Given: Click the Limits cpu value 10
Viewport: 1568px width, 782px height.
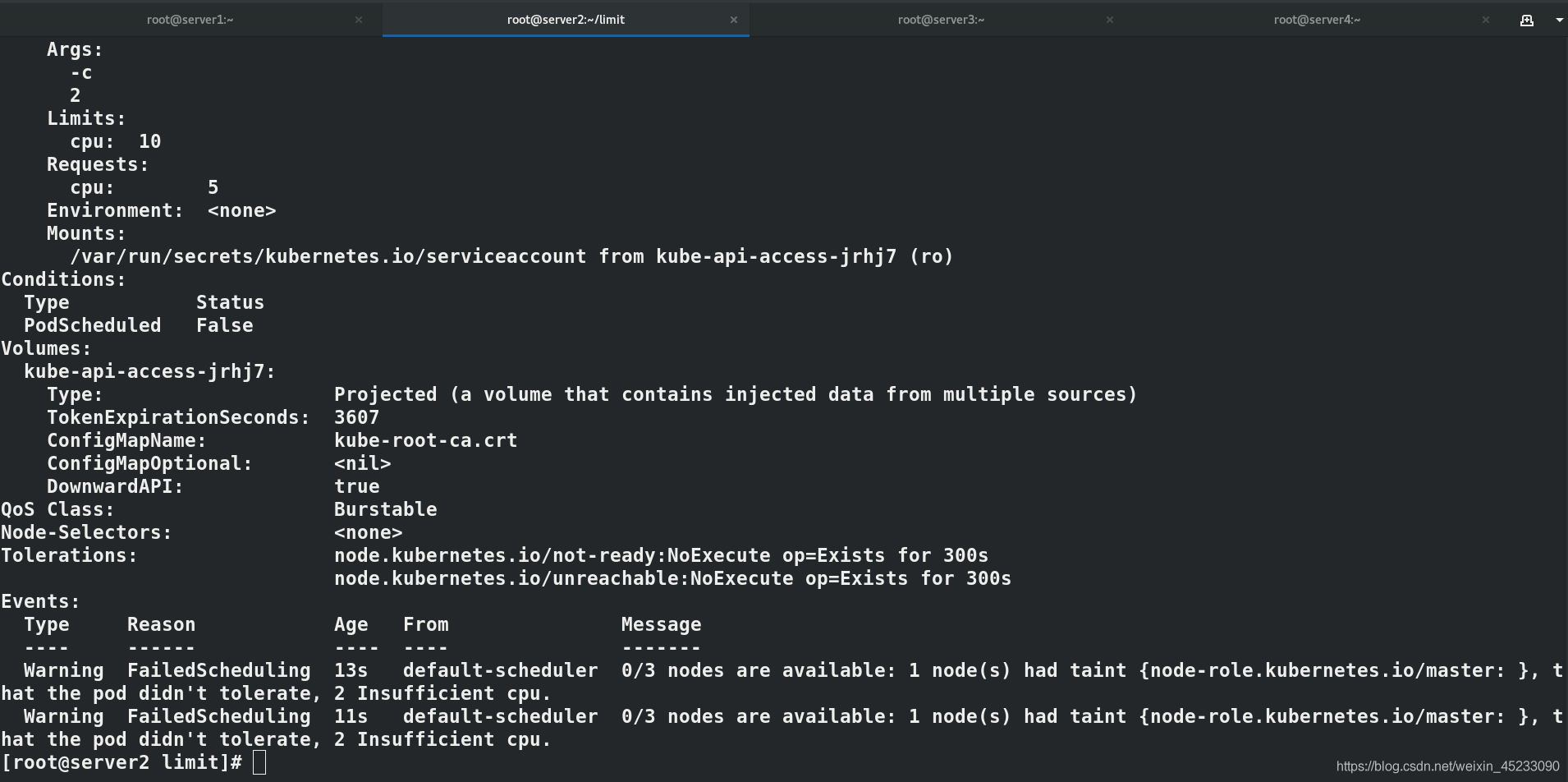Looking at the screenshot, I should (x=149, y=141).
